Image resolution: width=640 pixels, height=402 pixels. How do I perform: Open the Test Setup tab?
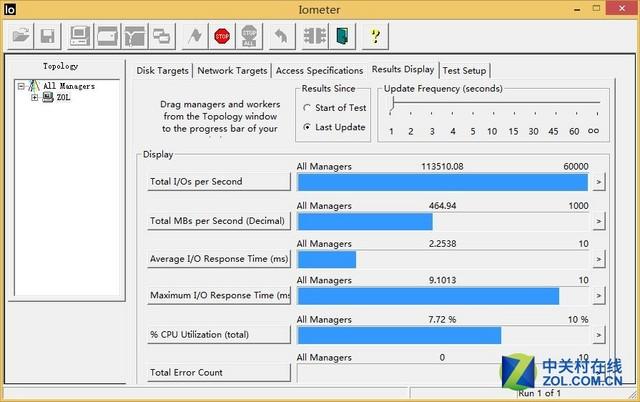[x=464, y=71]
